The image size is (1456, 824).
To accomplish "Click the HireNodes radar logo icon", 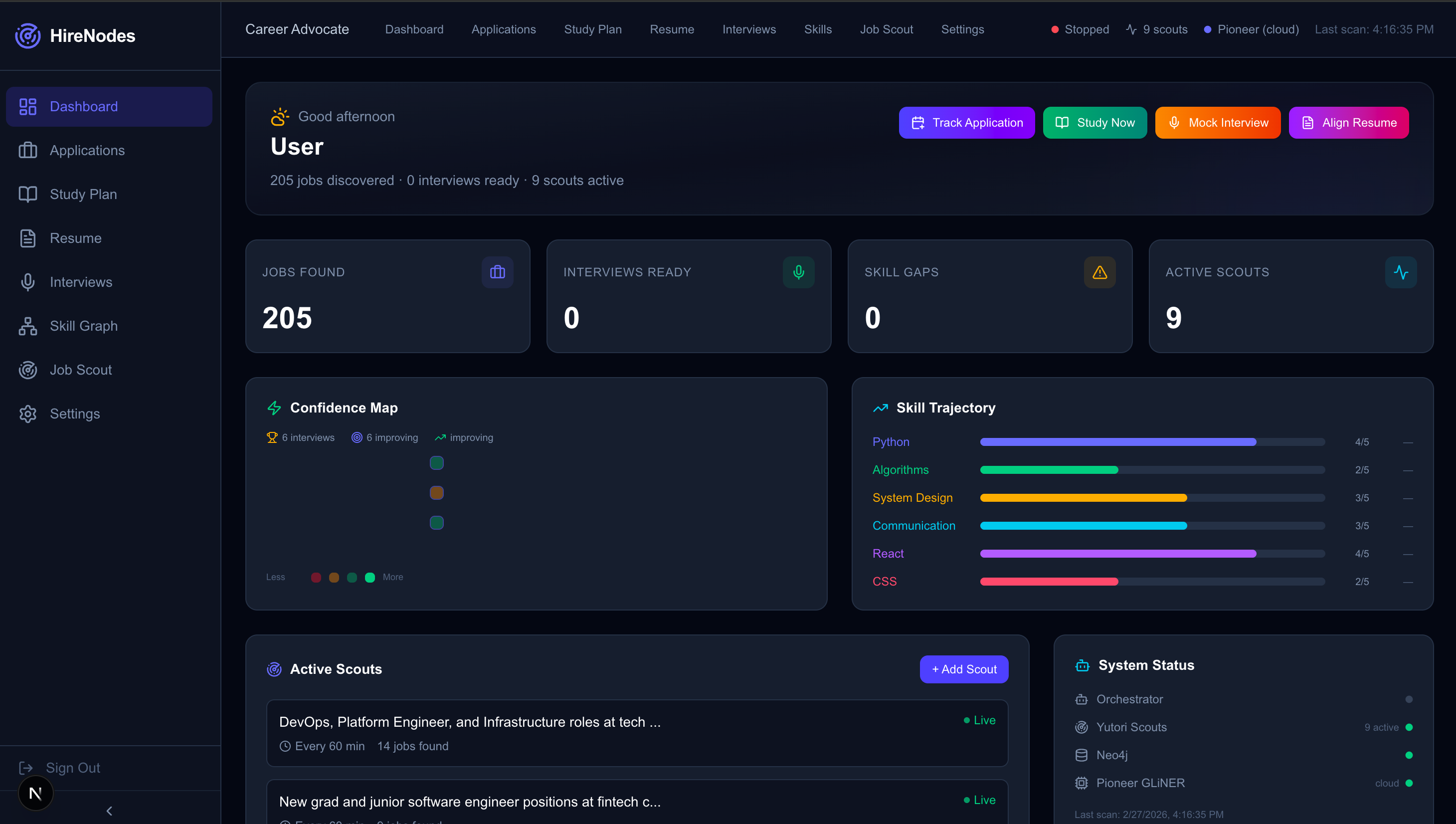I will (27, 35).
